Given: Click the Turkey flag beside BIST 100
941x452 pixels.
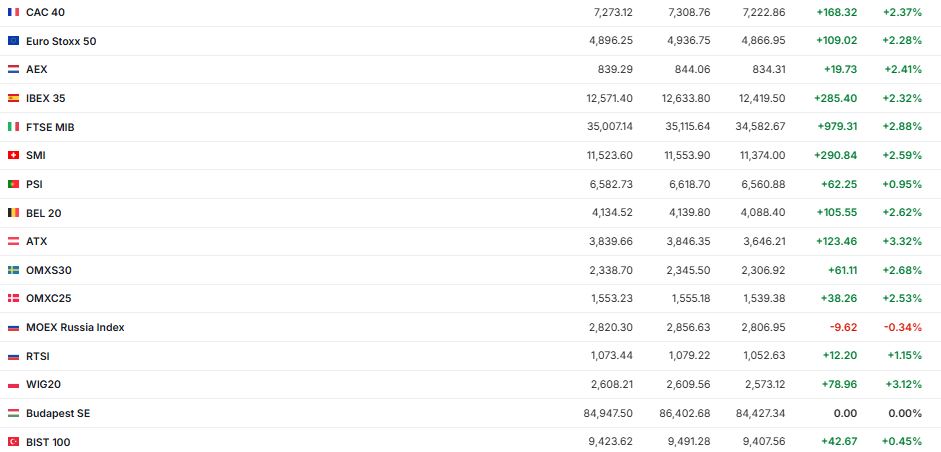Looking at the screenshot, I should coord(13,442).
